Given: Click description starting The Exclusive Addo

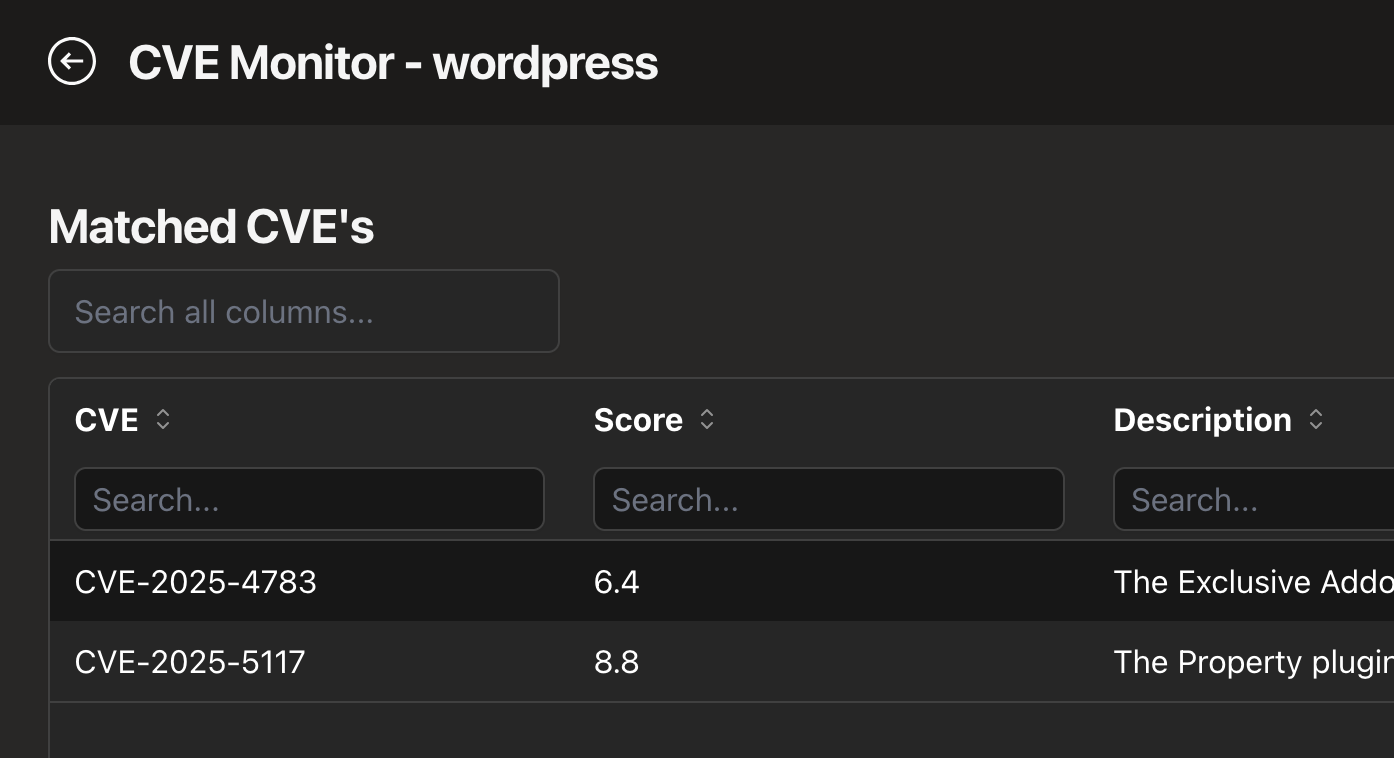Looking at the screenshot, I should [x=1254, y=582].
